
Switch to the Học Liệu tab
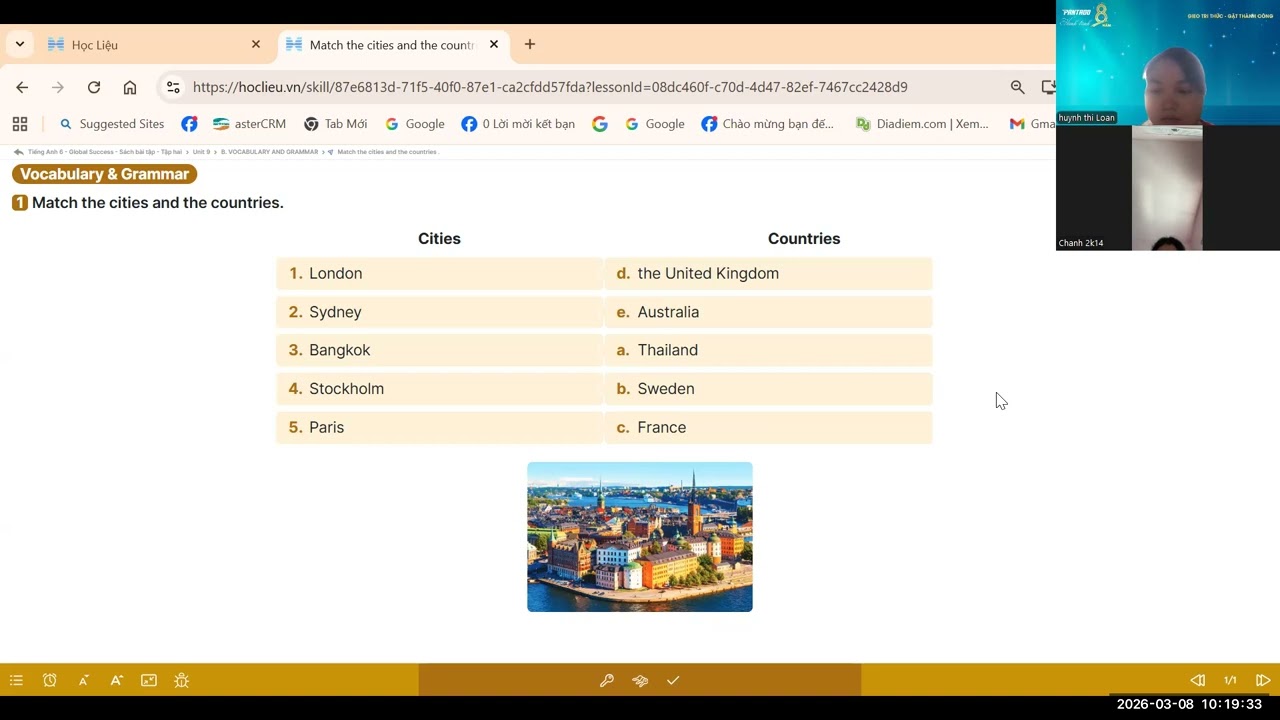(156, 44)
